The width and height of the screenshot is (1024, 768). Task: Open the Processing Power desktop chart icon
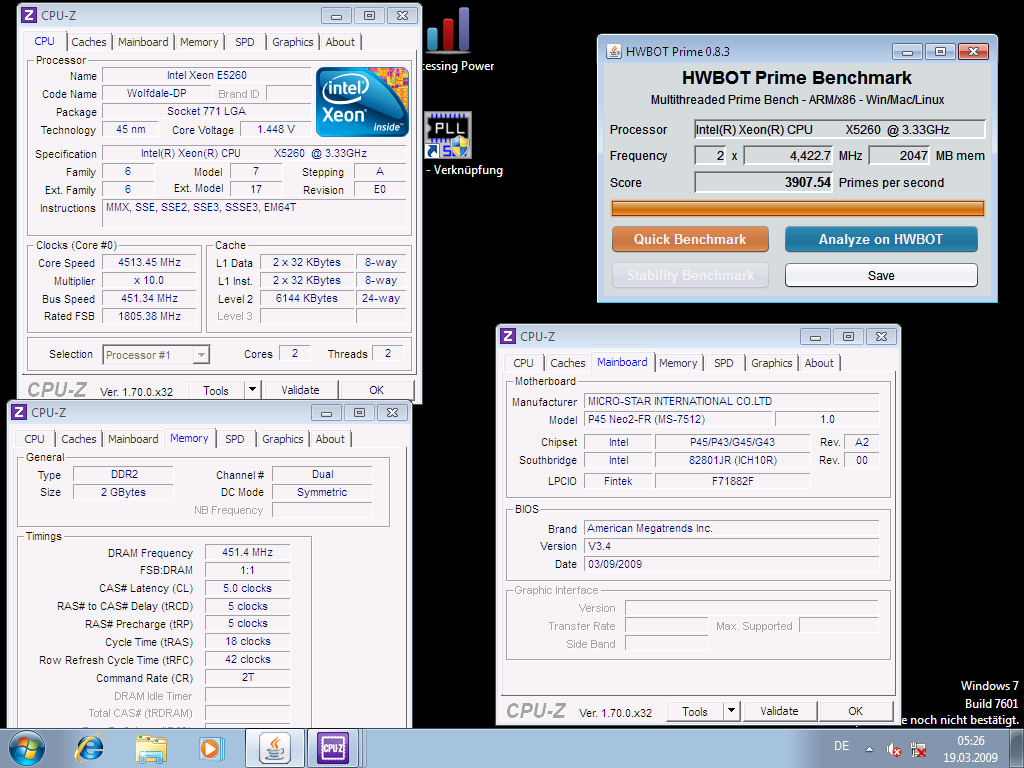[448, 30]
